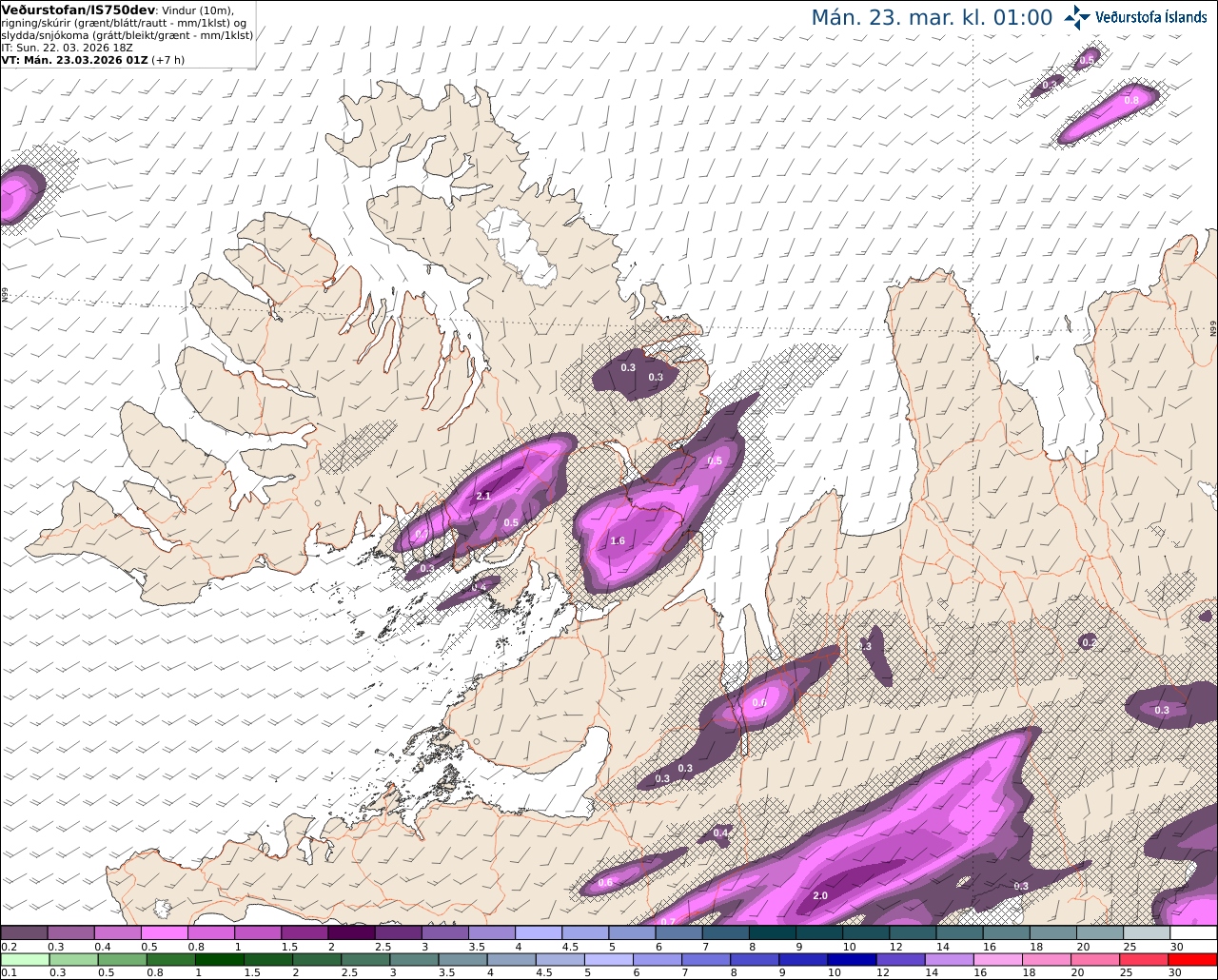Click the darkest purple snow swatch labeled 2
The width and height of the screenshot is (1218, 980).
point(351,933)
